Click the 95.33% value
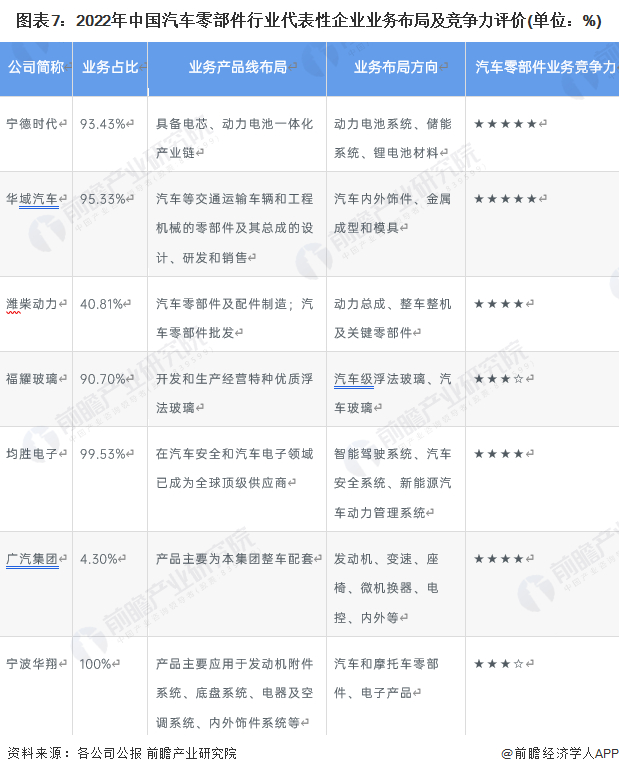 point(103,199)
